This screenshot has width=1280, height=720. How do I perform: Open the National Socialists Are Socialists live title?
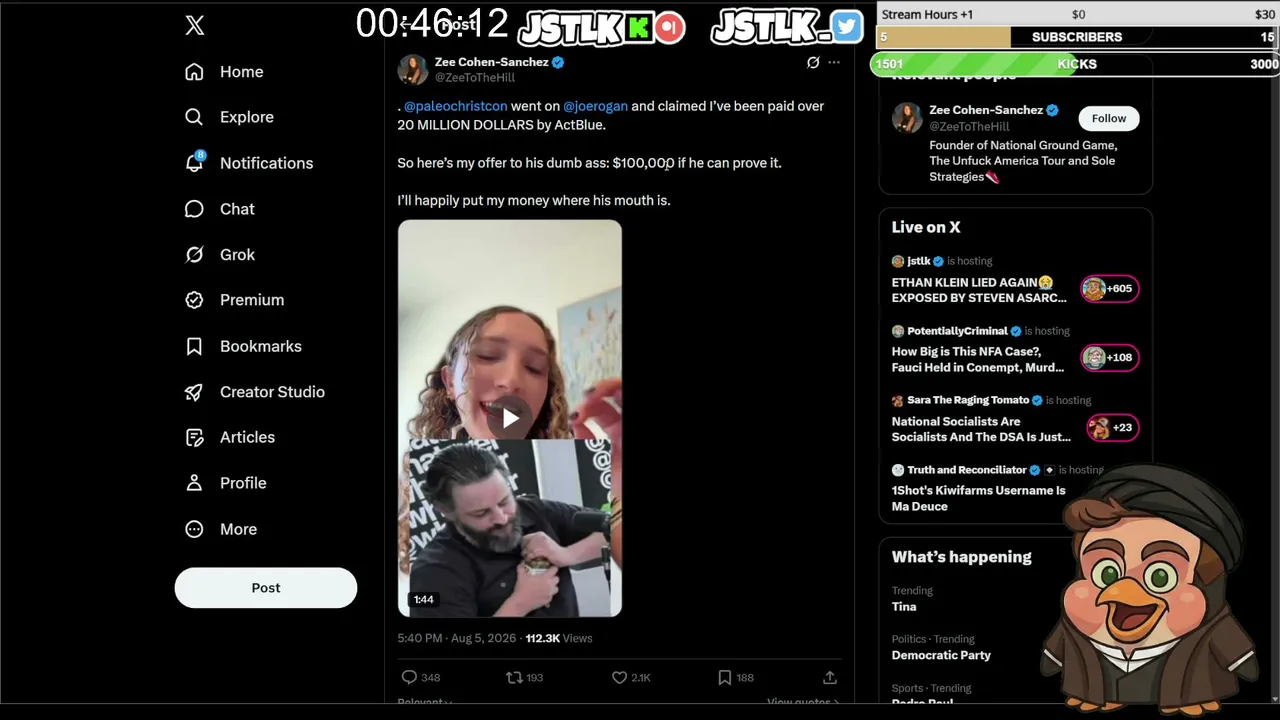pyautogui.click(x=981, y=429)
